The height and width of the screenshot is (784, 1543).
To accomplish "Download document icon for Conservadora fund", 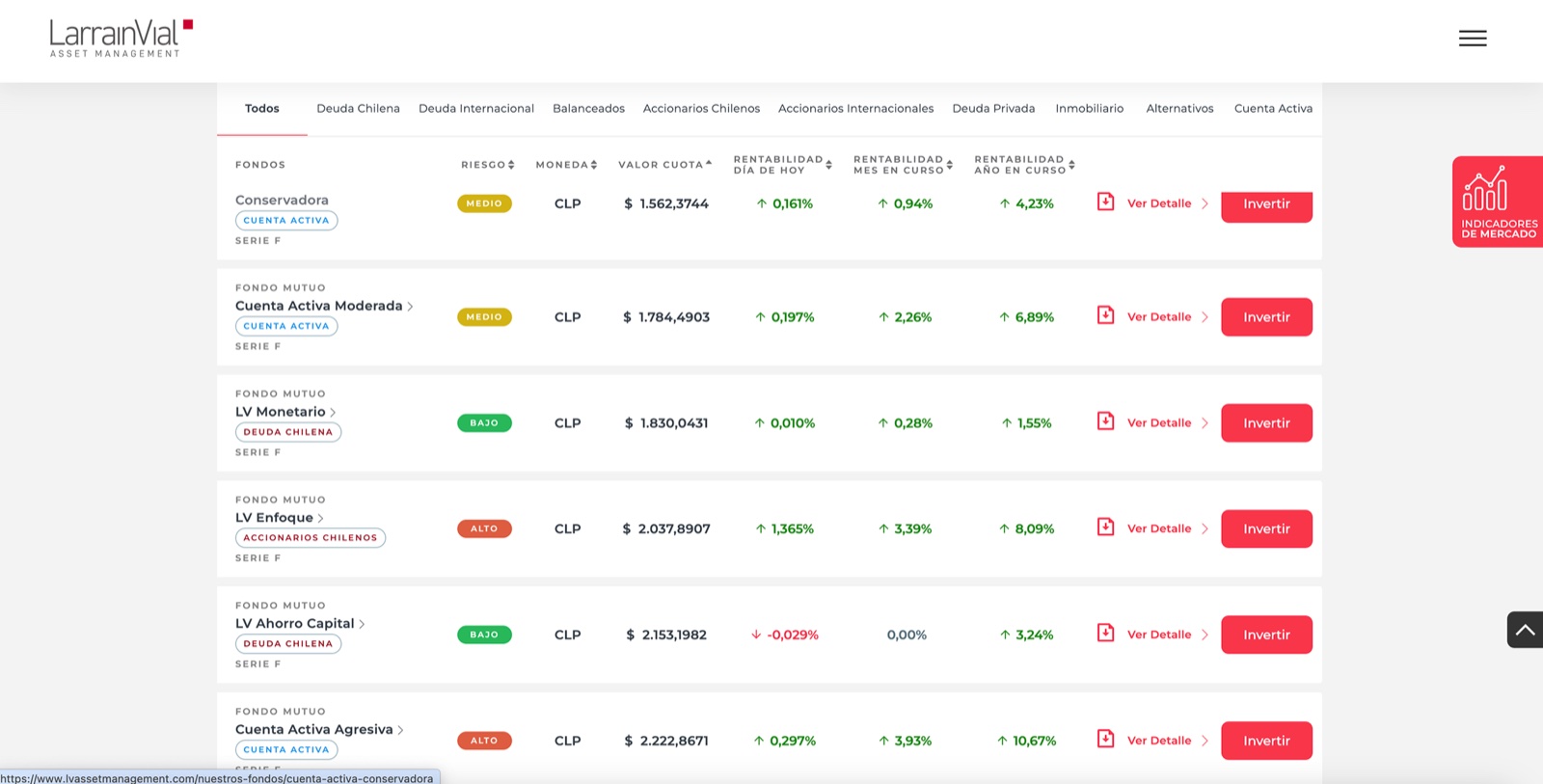I will point(1106,203).
